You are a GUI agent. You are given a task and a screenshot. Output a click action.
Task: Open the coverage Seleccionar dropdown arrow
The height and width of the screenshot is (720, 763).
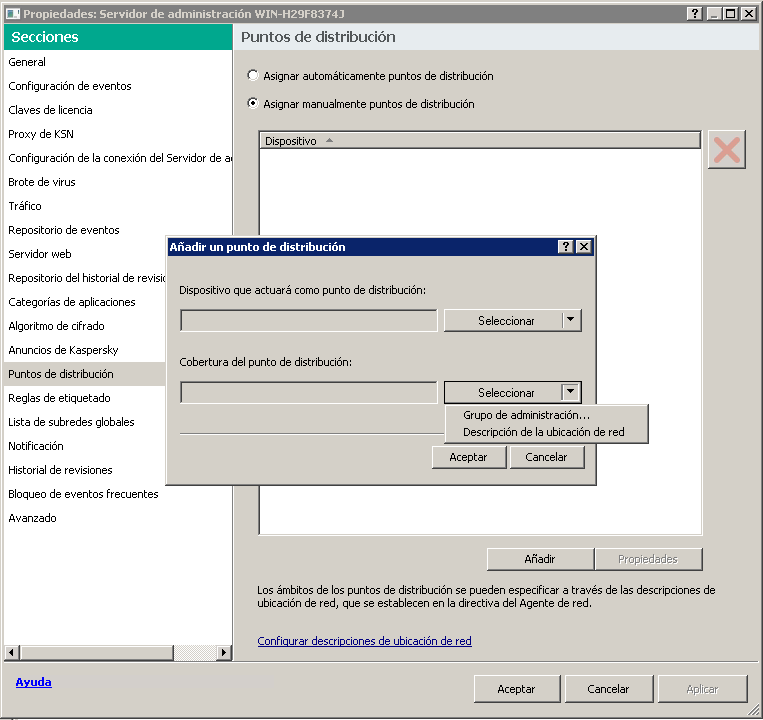pos(570,393)
